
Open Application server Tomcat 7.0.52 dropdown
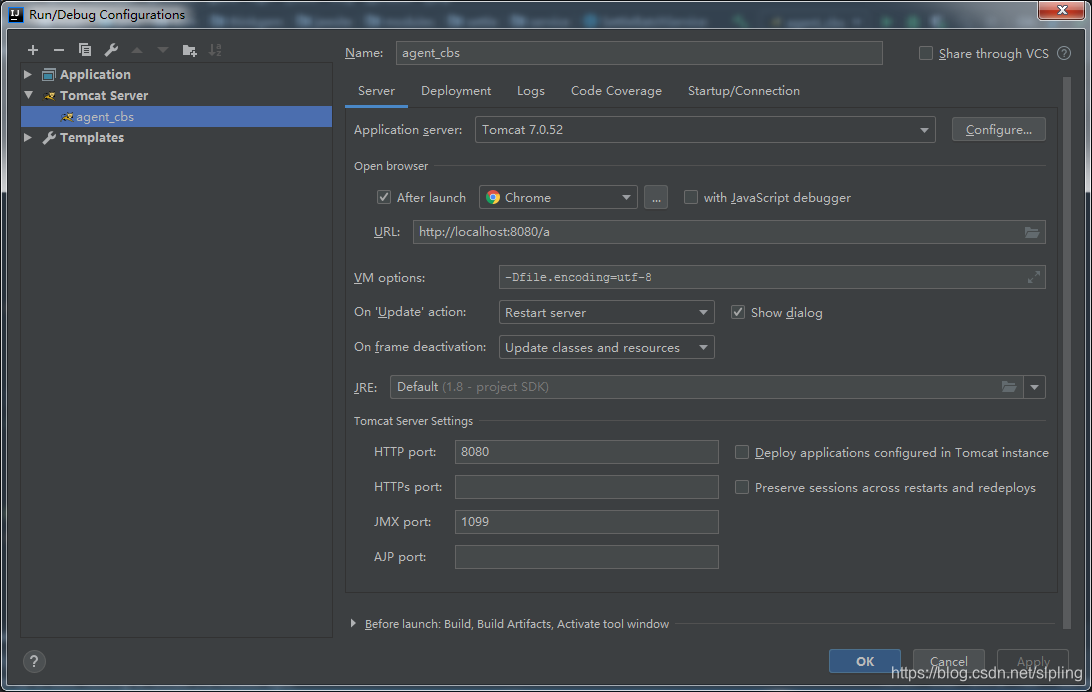coord(705,129)
